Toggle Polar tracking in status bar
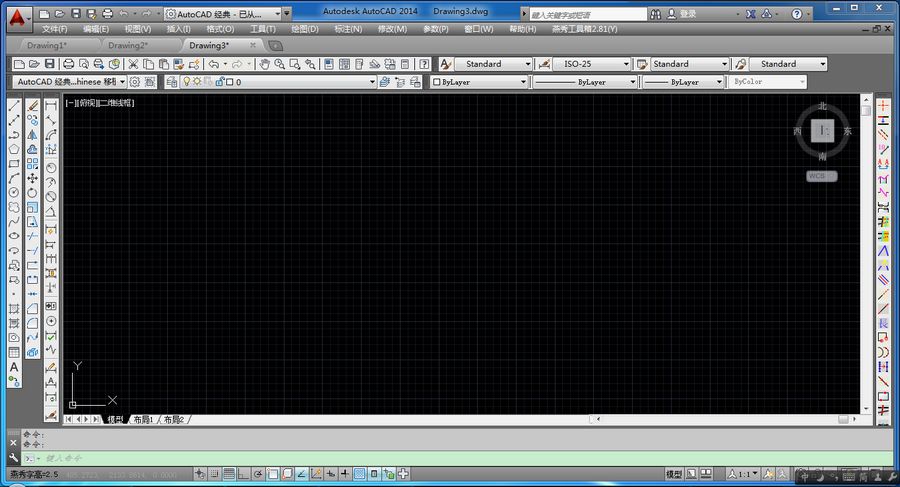This screenshot has width=900, height=487. pos(258,474)
